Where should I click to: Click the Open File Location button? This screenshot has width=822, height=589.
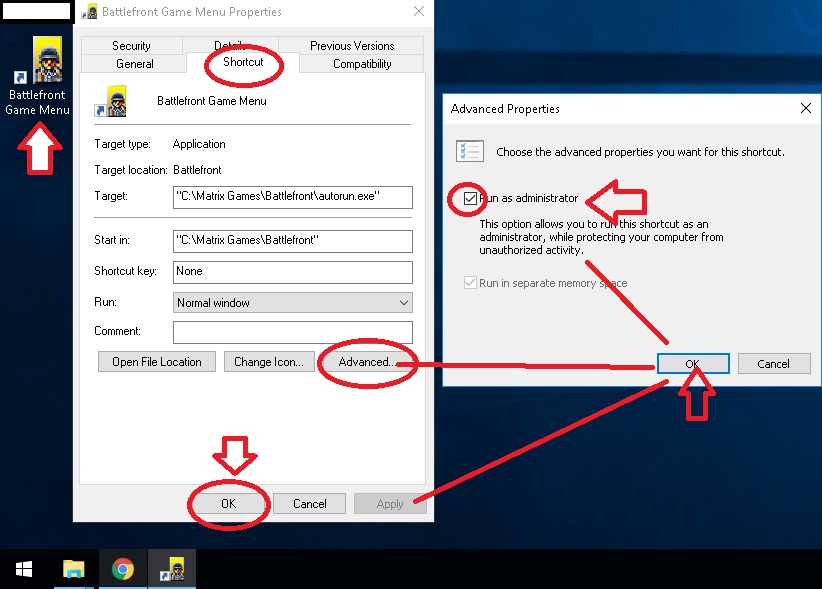point(157,362)
